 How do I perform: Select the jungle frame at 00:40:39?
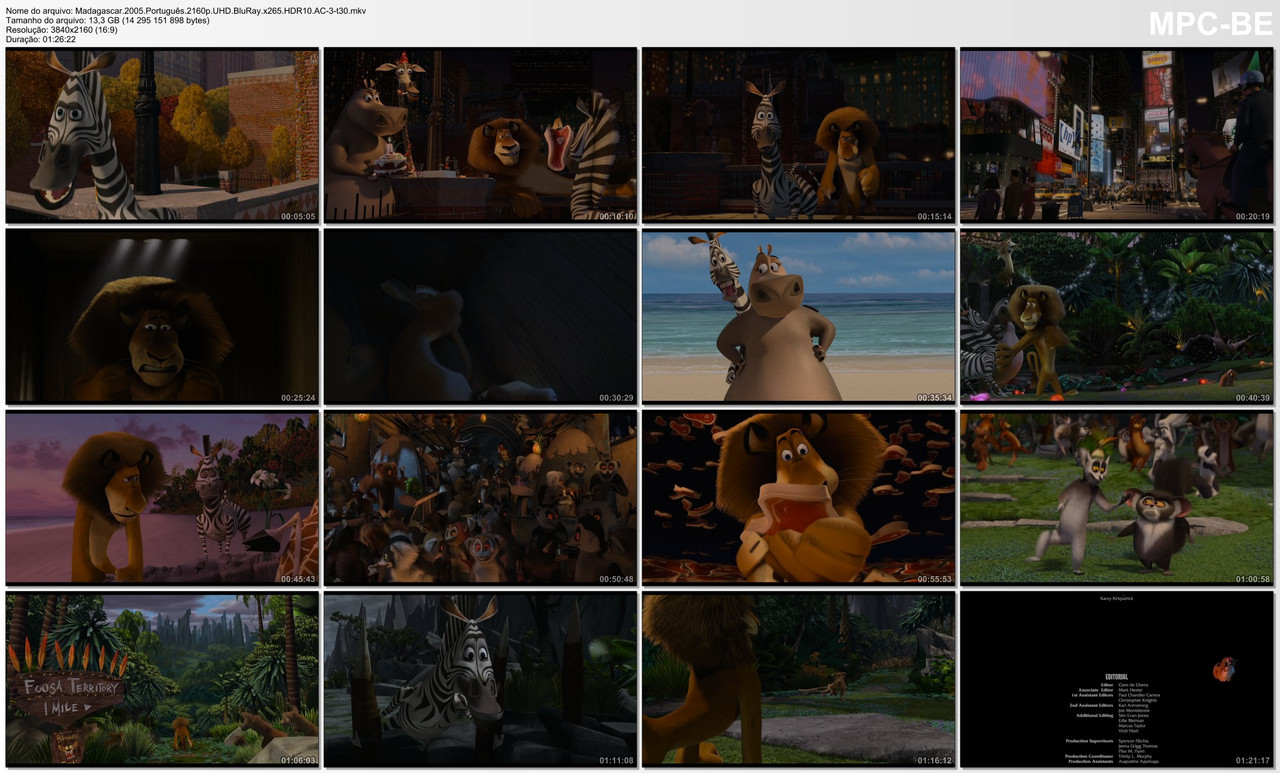click(x=1116, y=316)
